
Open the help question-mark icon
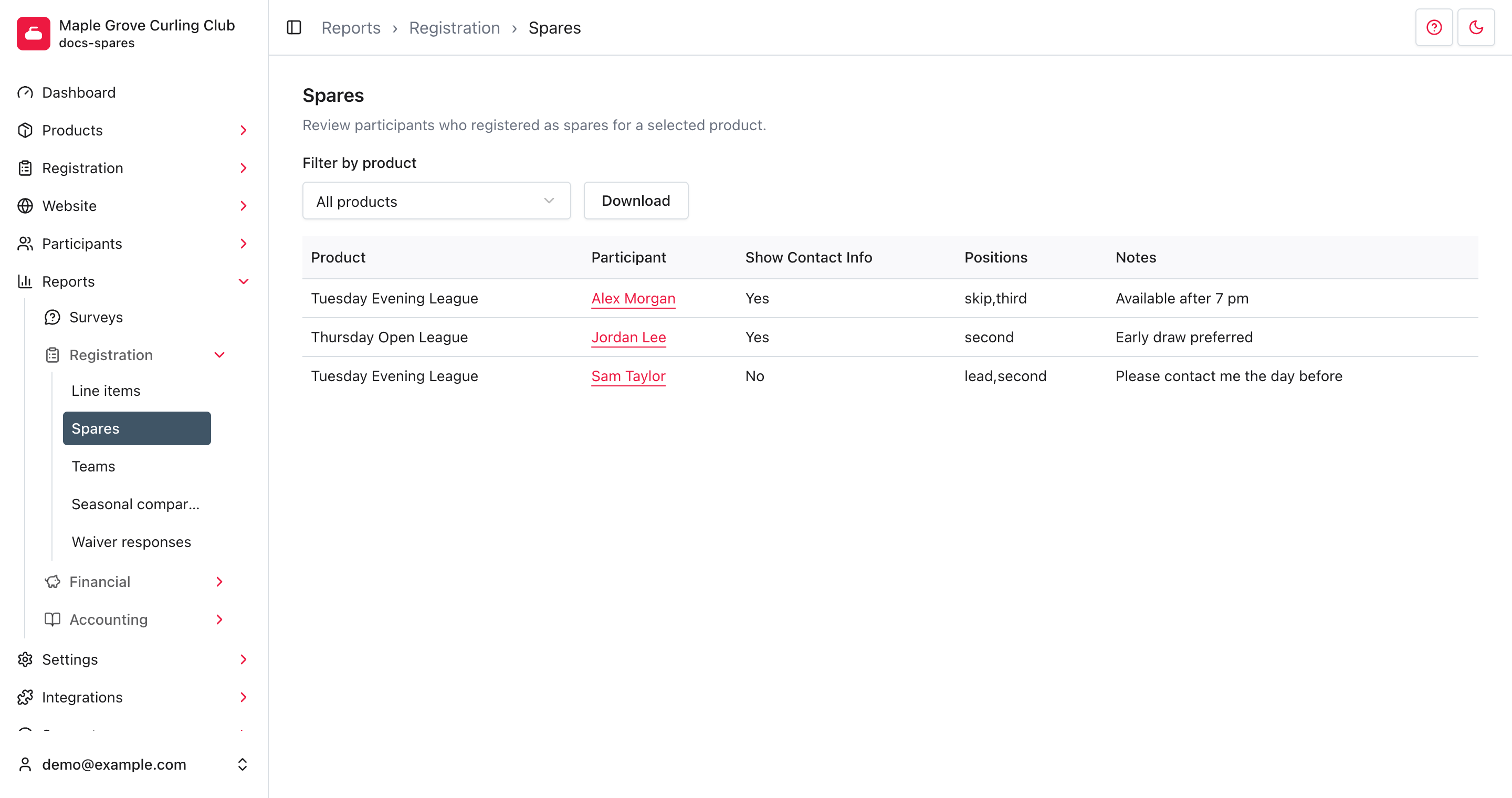tap(1434, 28)
